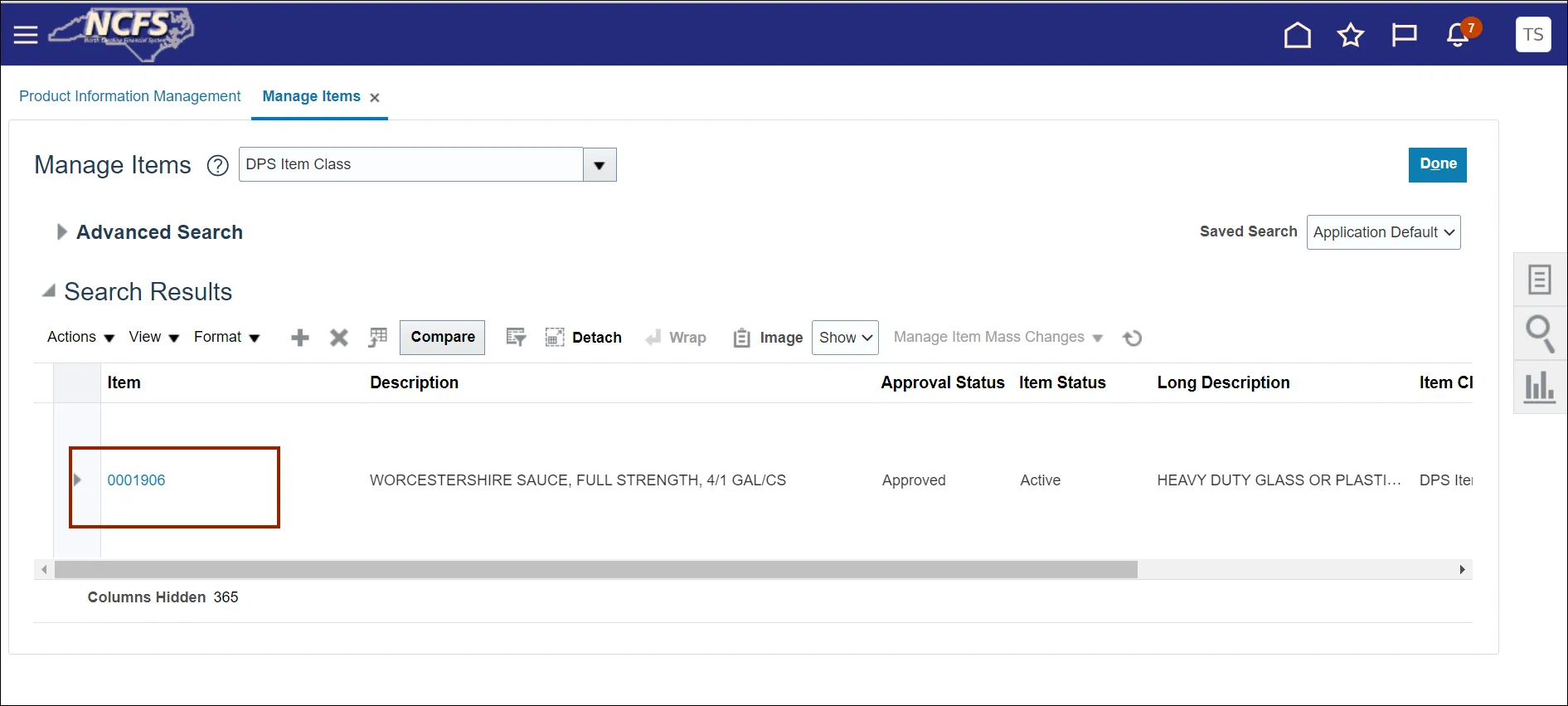Open notifications bell with 7 badge
This screenshot has width=1568, height=706.
point(1458,35)
